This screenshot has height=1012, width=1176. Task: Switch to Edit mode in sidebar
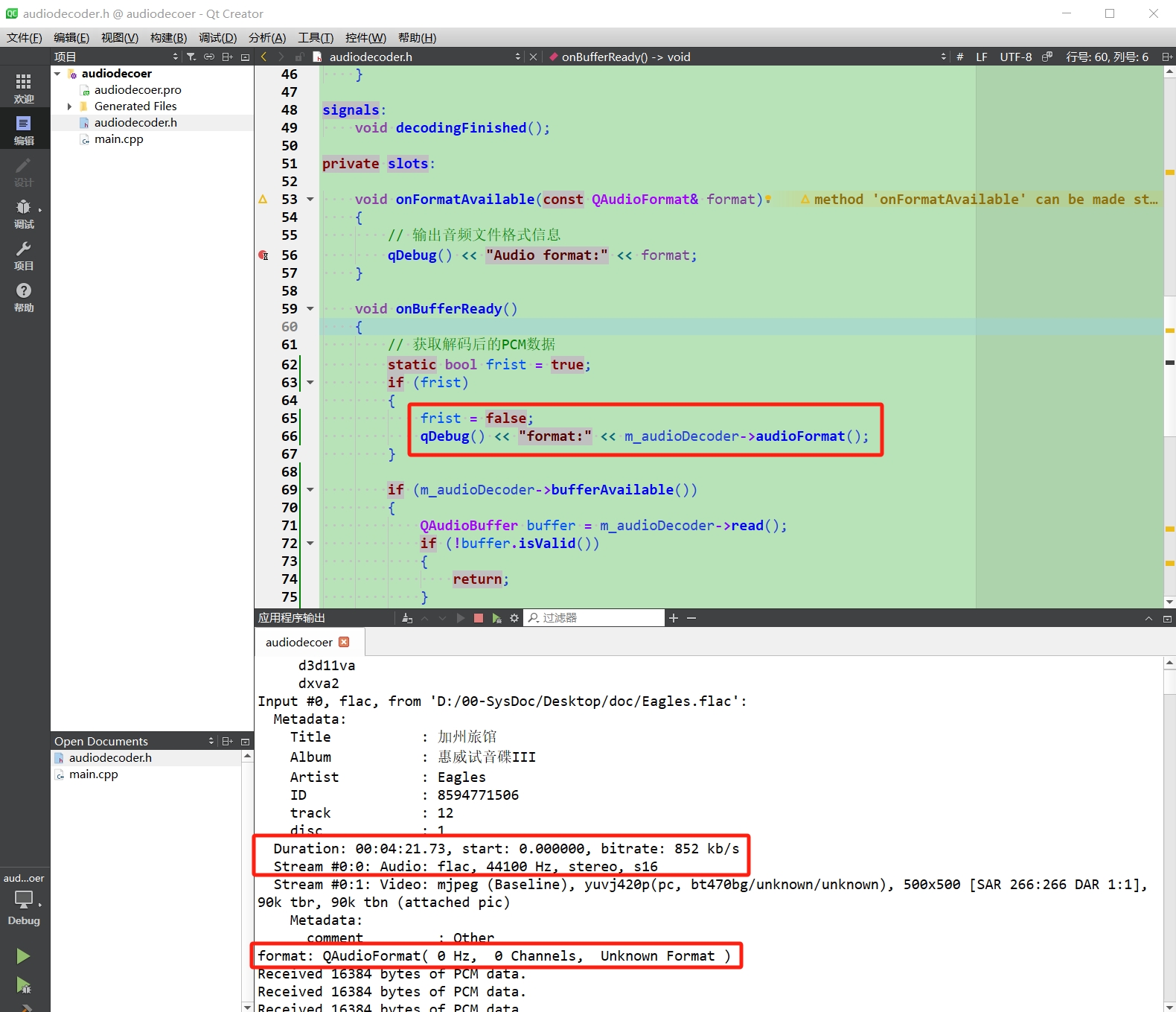click(x=24, y=129)
